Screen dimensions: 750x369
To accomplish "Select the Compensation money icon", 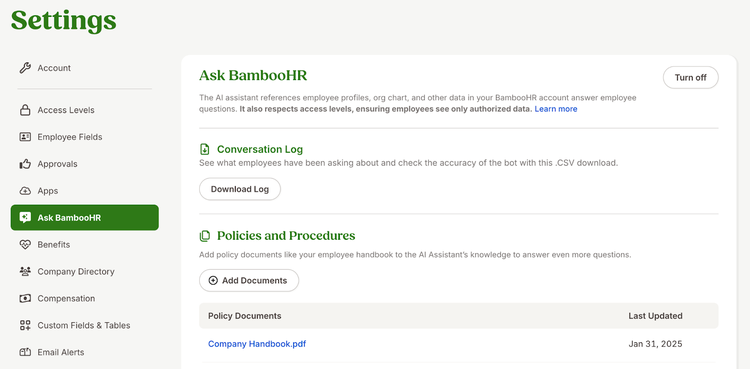I will pos(25,298).
